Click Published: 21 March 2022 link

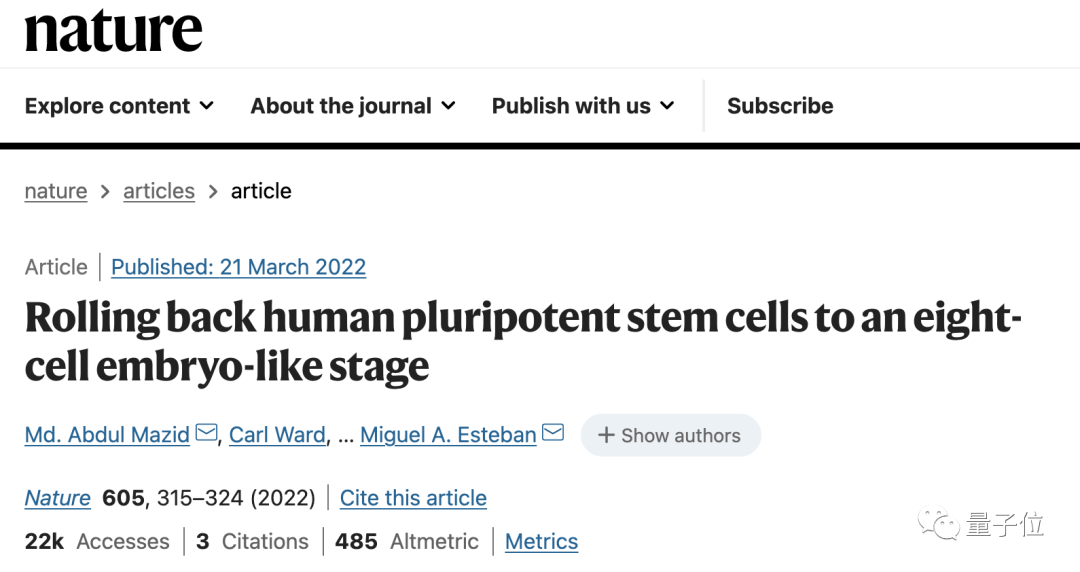(238, 267)
